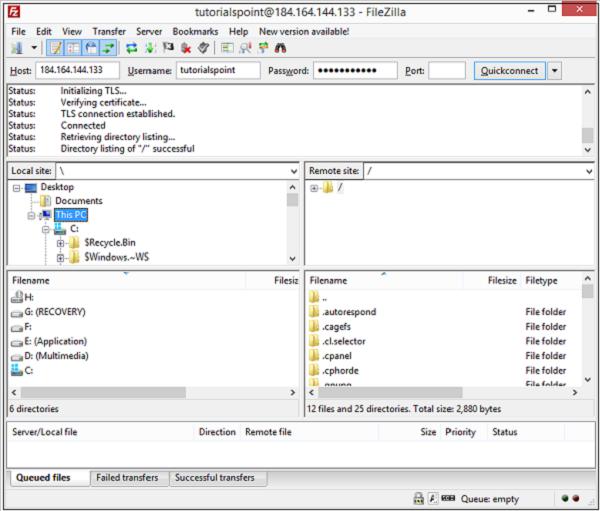Reconnect to the last server
600x511 pixels.
coord(204,48)
